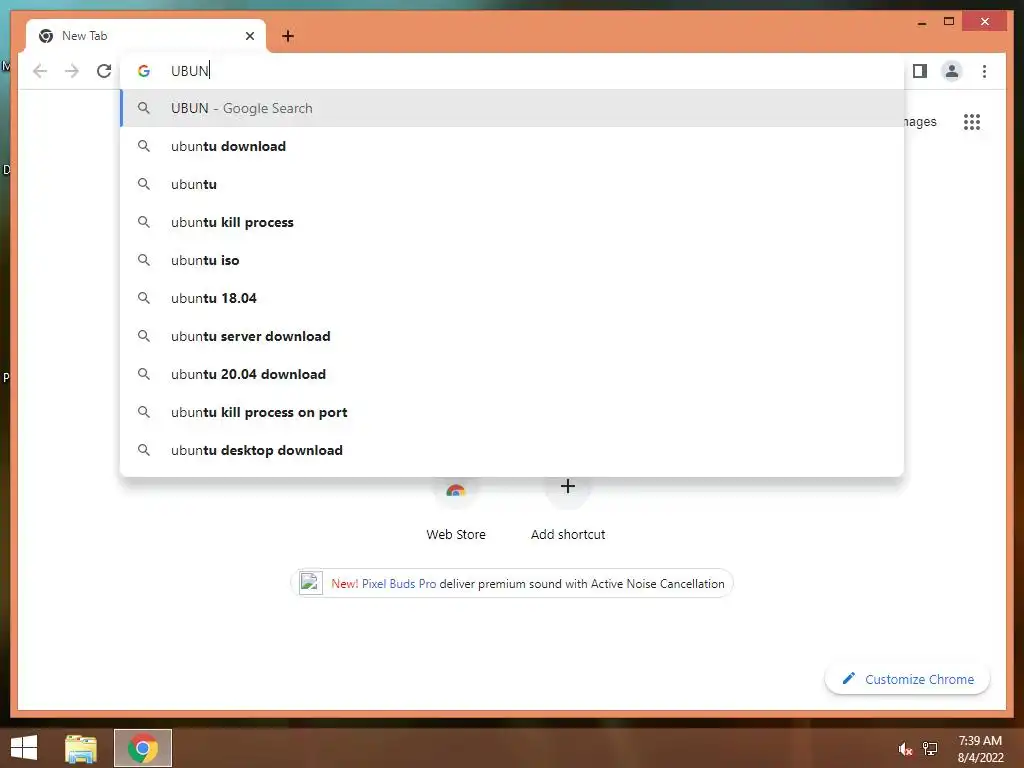Click search icon beside 'ubuntu 18.04'
The width and height of the screenshot is (1024, 768).
(x=144, y=298)
